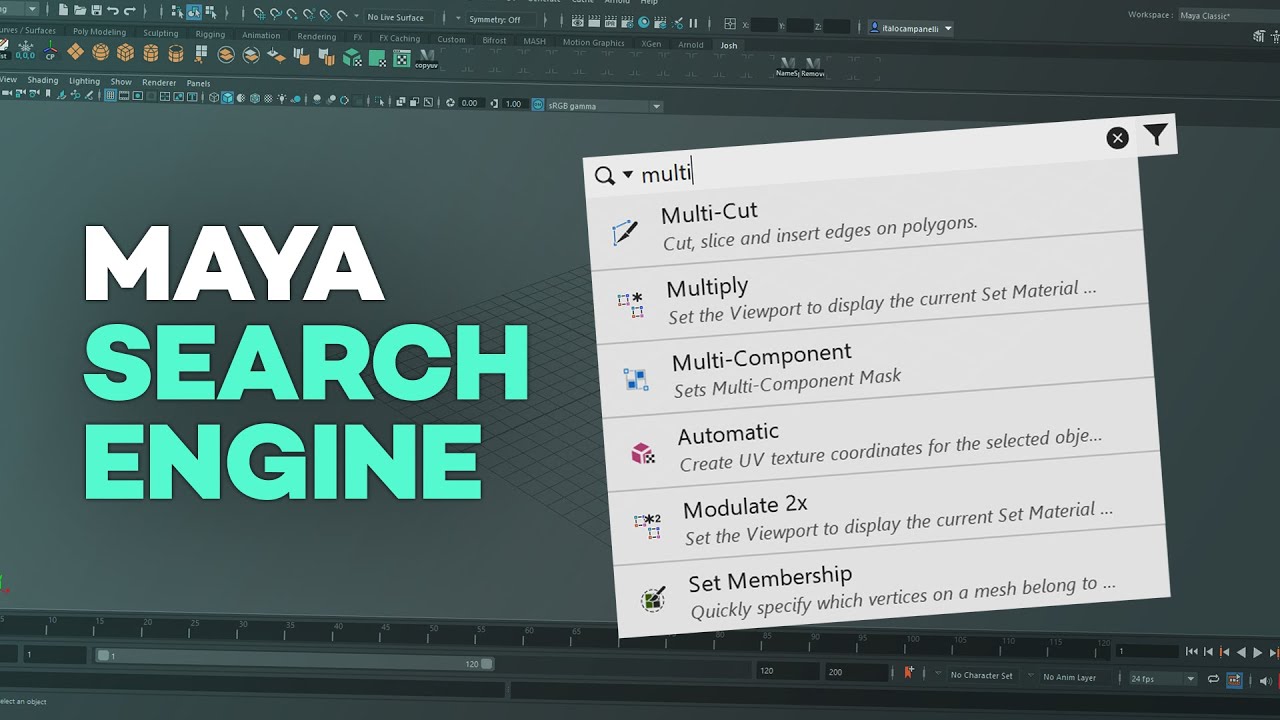Start IPR render icon

(x=611, y=21)
